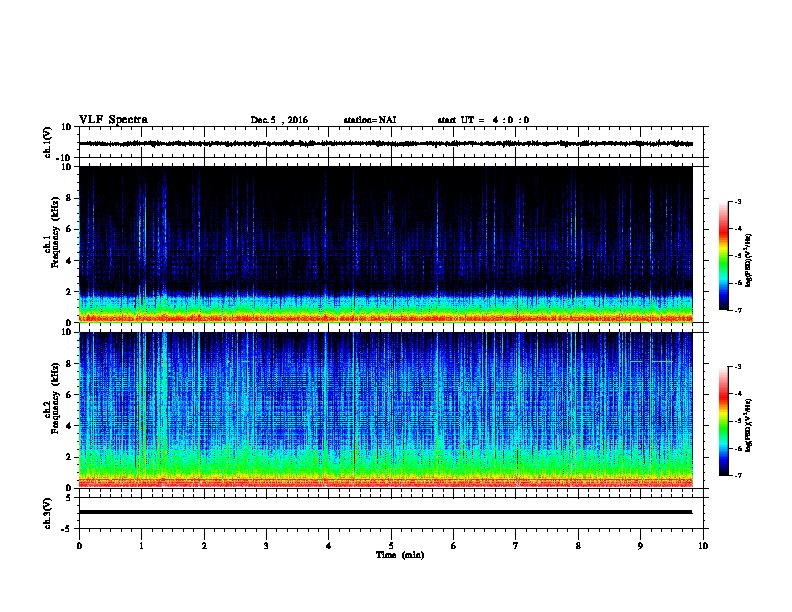This screenshot has height=612, width=792.
Task: Click time axis tick label "4"
Action: [x=329, y=546]
